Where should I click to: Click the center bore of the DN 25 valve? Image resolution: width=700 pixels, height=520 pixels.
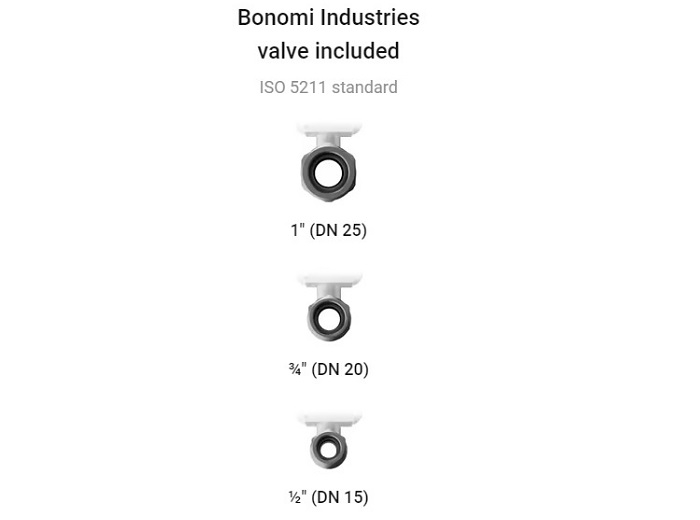tap(327, 174)
